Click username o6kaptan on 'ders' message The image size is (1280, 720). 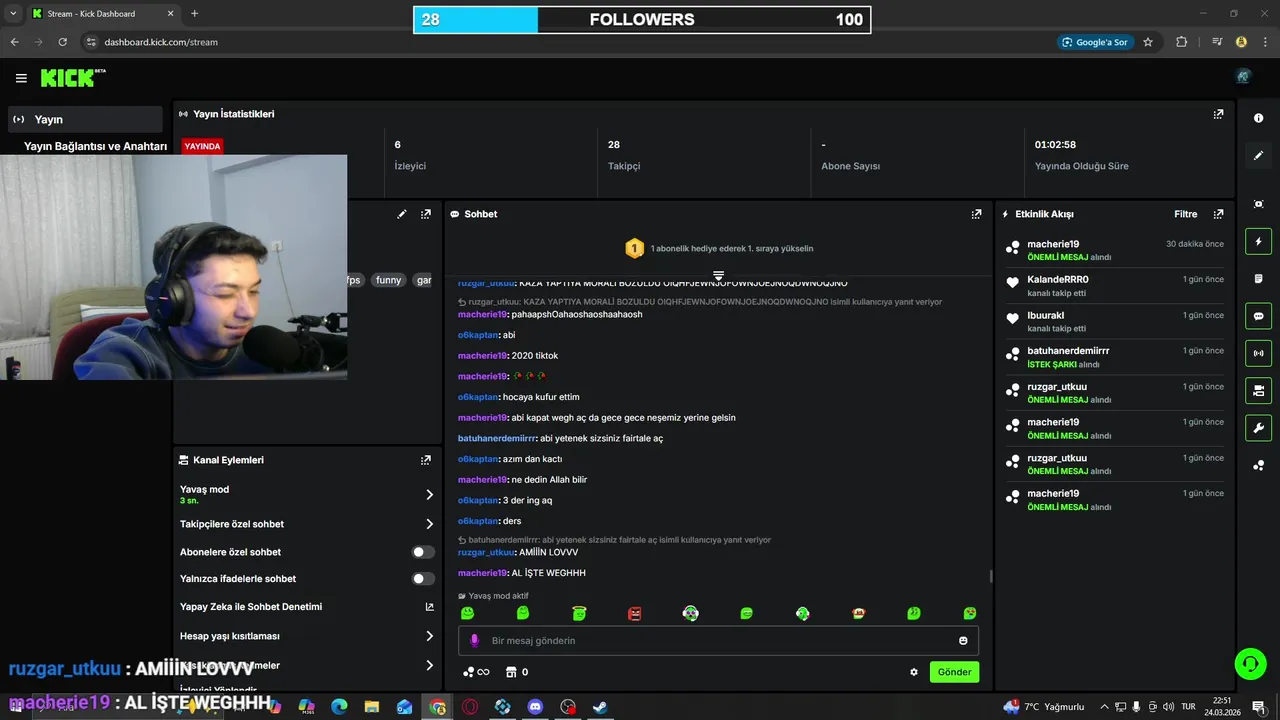pyautogui.click(x=478, y=521)
